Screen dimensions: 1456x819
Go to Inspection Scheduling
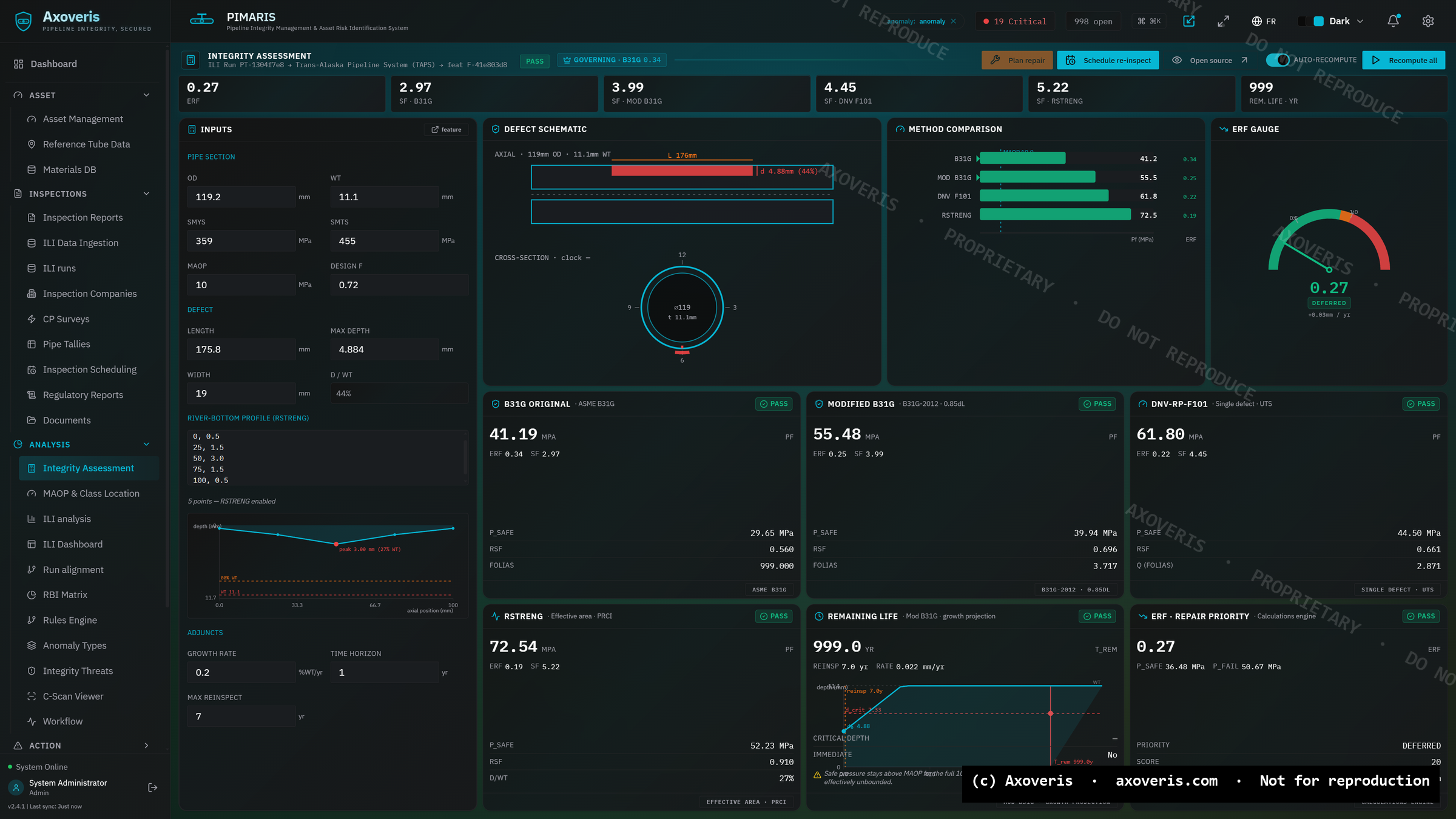click(89, 369)
